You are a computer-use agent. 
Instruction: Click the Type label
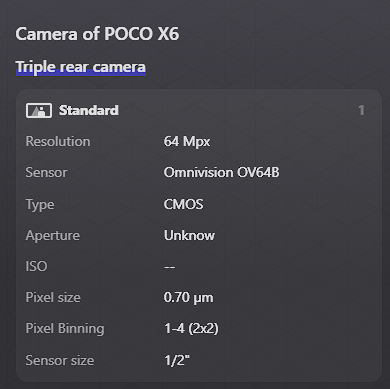(x=40, y=204)
